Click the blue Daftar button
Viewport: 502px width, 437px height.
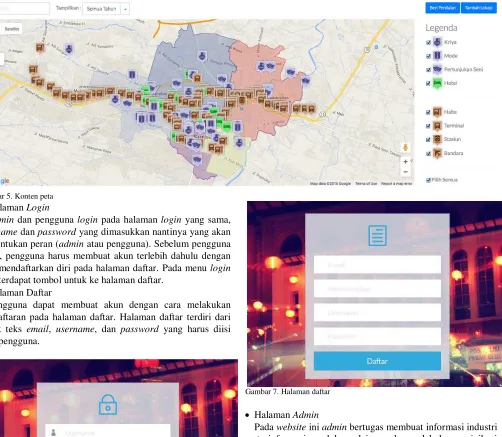(x=377, y=361)
